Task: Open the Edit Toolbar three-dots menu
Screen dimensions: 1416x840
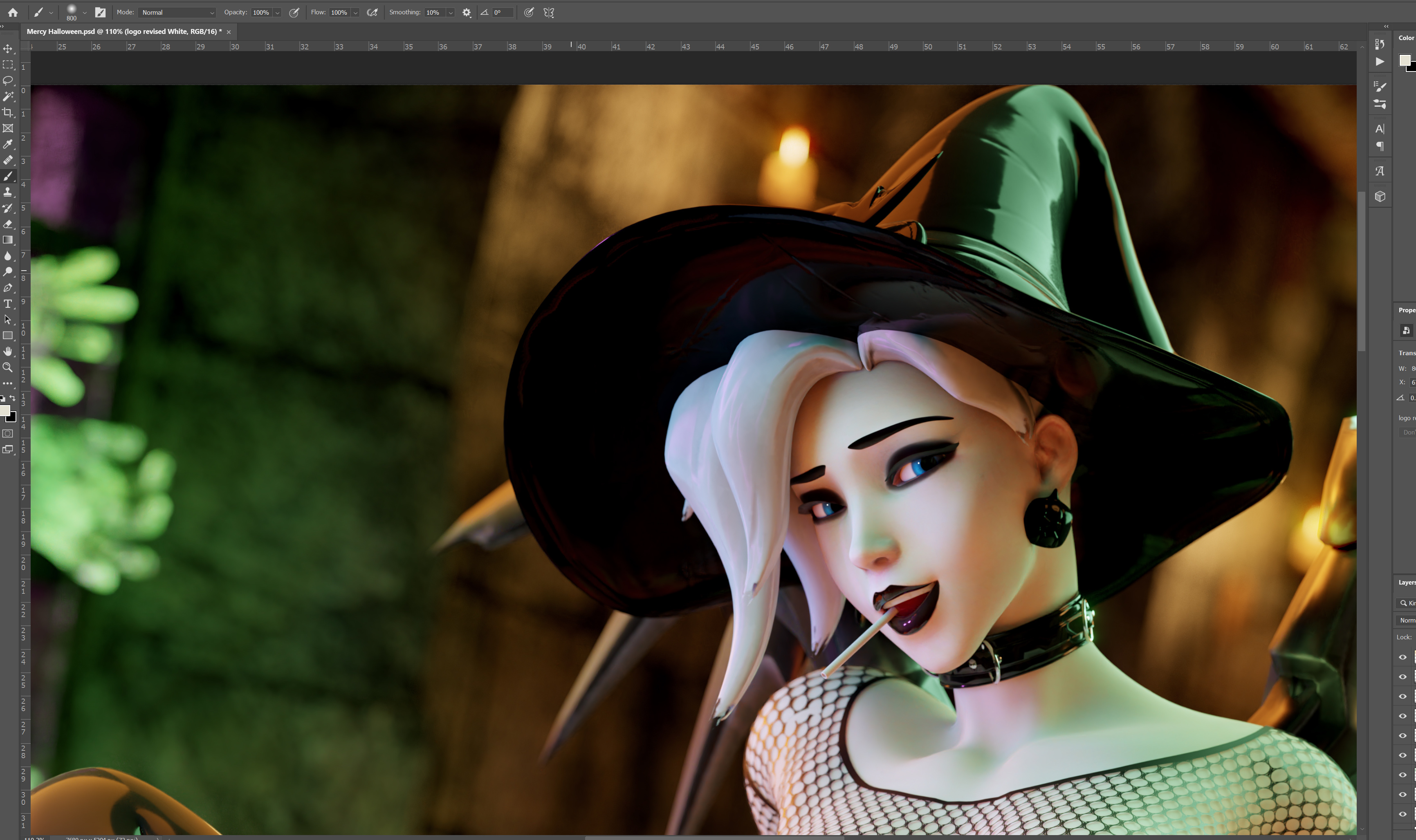Action: (x=8, y=383)
